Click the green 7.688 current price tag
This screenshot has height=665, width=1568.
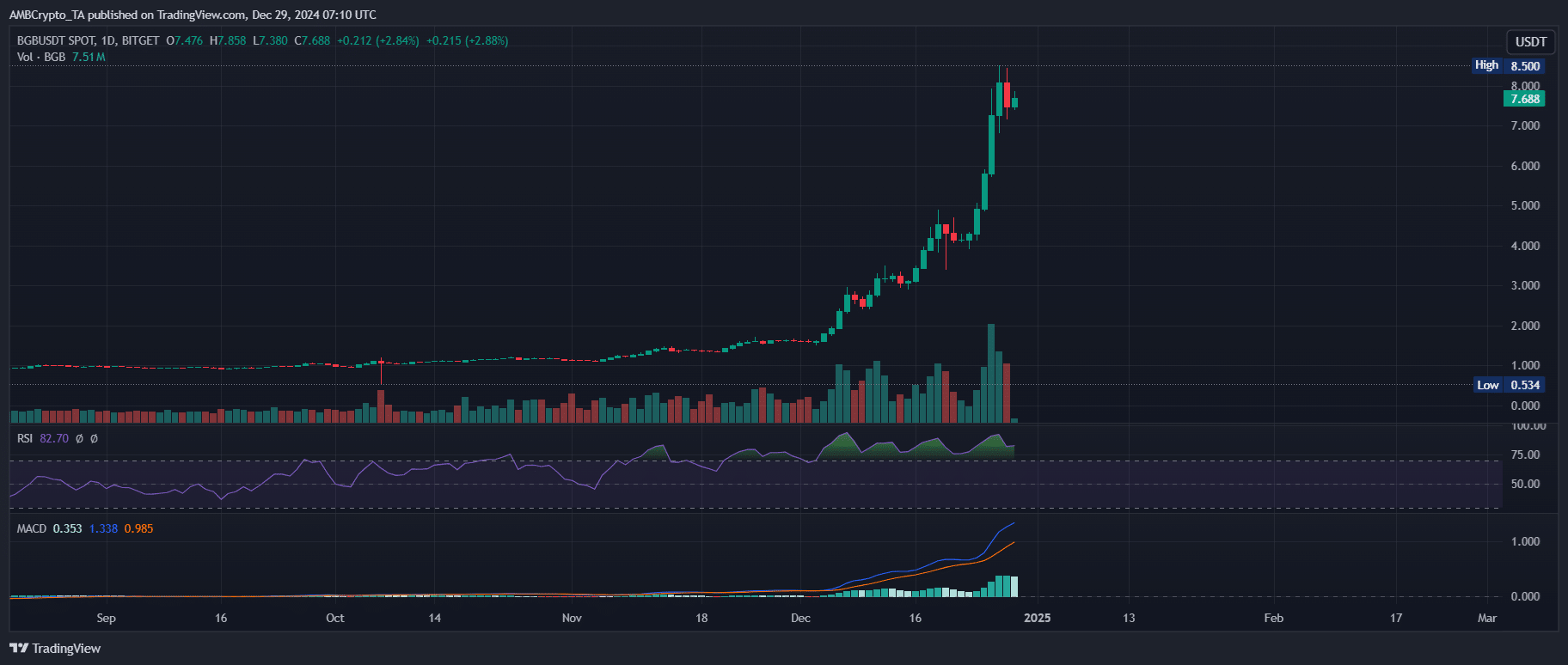1524,99
